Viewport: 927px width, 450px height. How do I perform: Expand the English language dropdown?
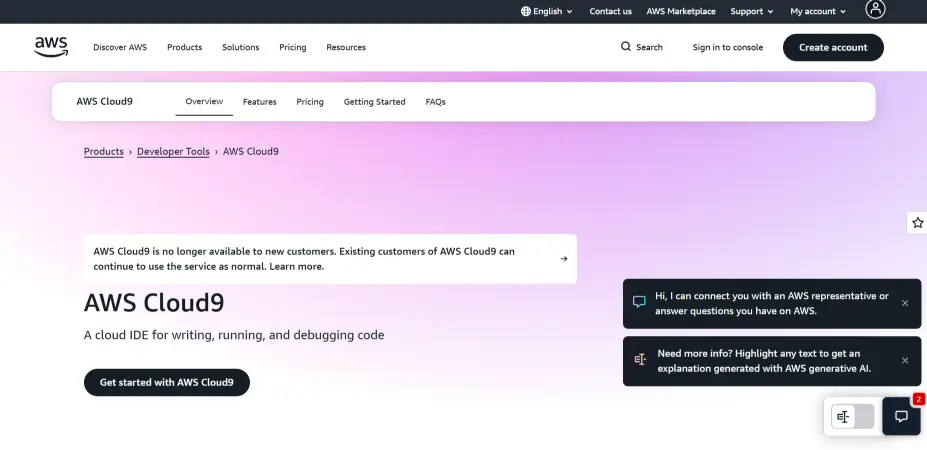click(547, 11)
